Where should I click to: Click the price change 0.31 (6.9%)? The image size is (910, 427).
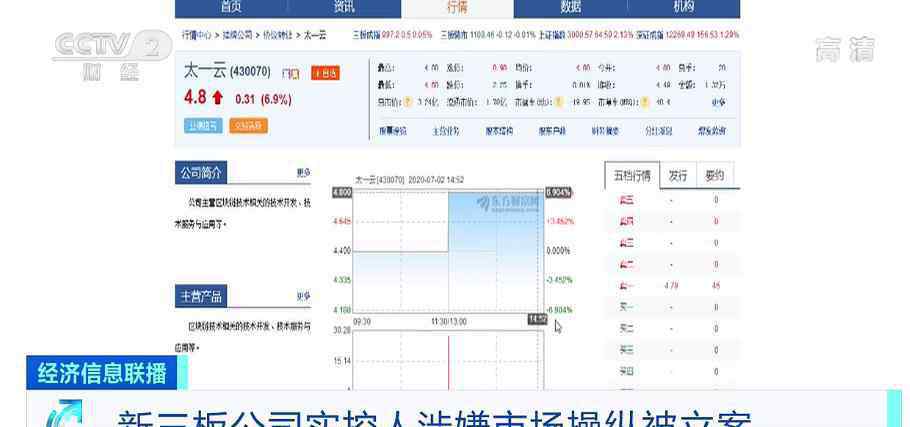tap(263, 99)
